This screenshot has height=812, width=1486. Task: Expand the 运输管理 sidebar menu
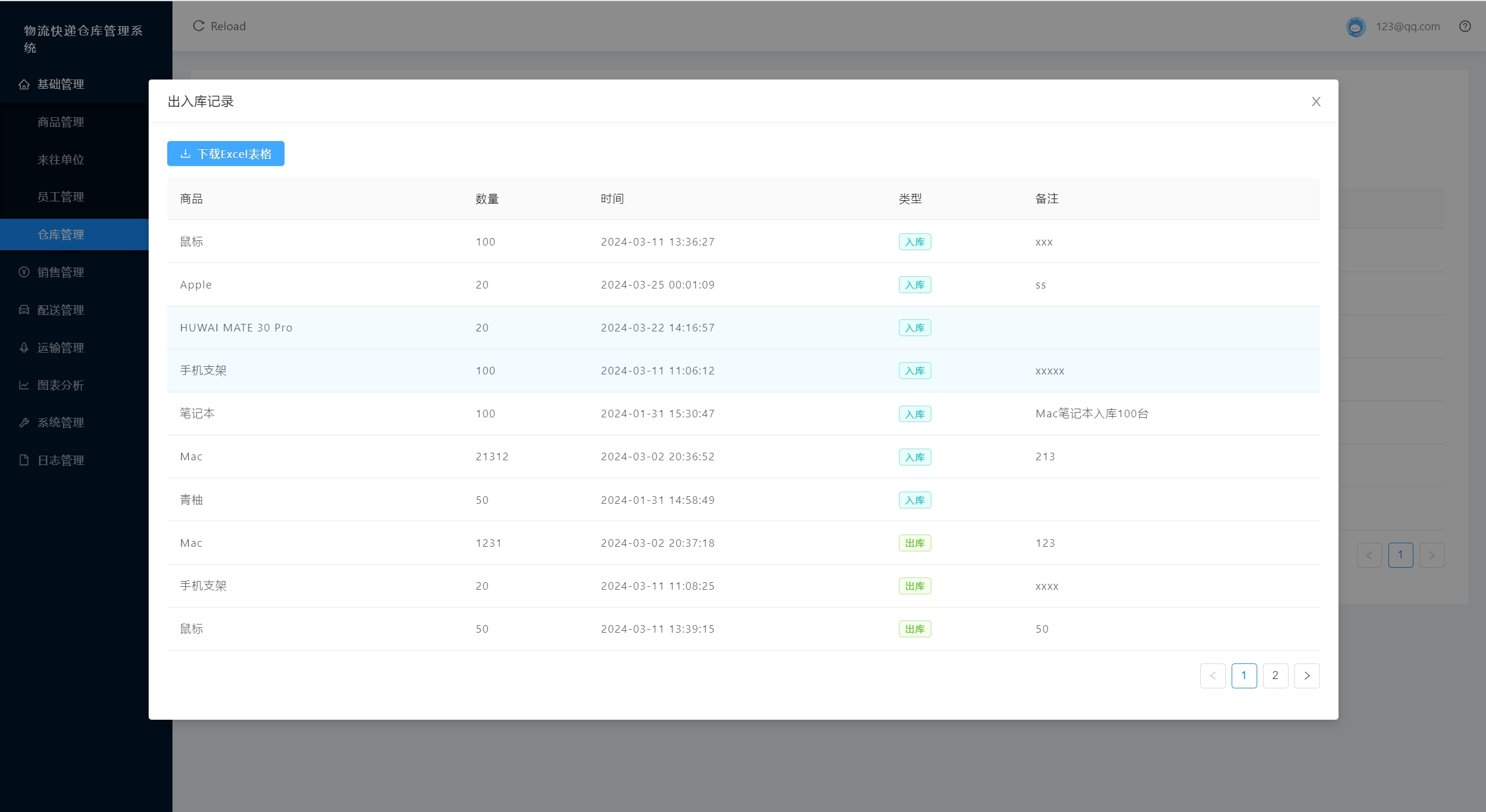[61, 348]
